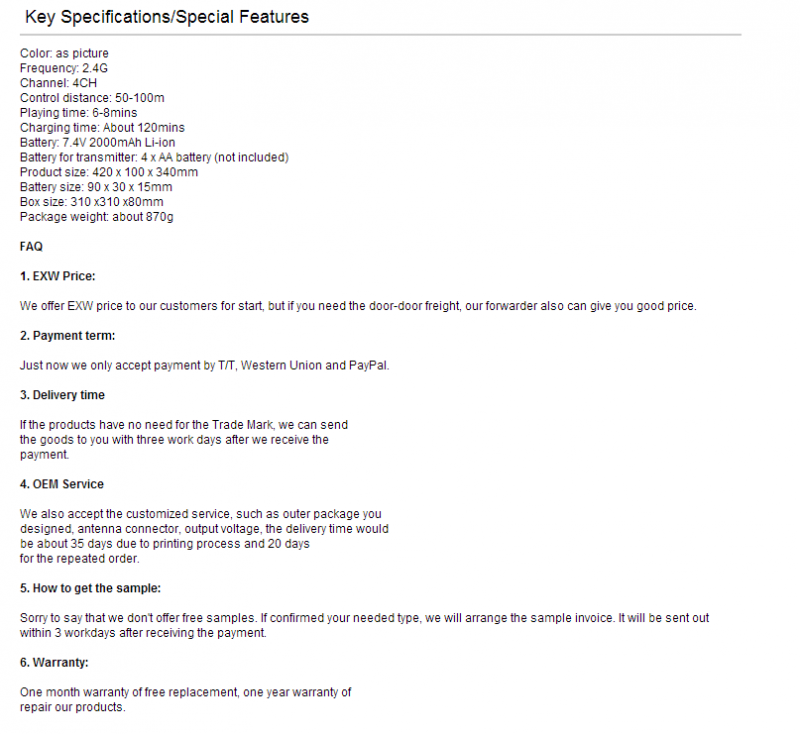Click the 'Frequency: 2.4G' line
Viewport: 800px width, 734px height.
64,68
